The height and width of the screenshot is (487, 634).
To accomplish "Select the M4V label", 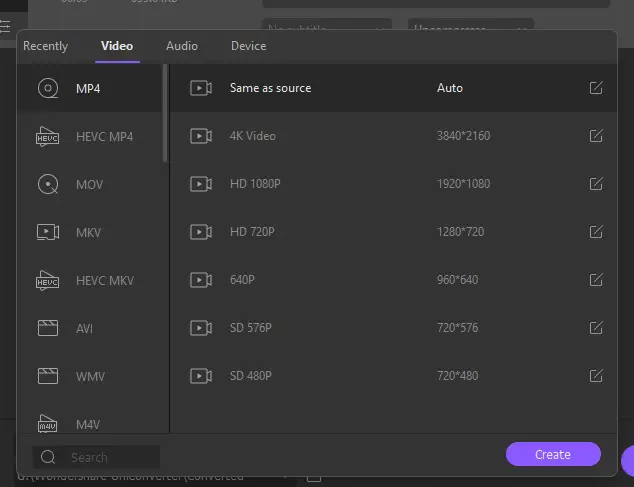I will (88, 425).
